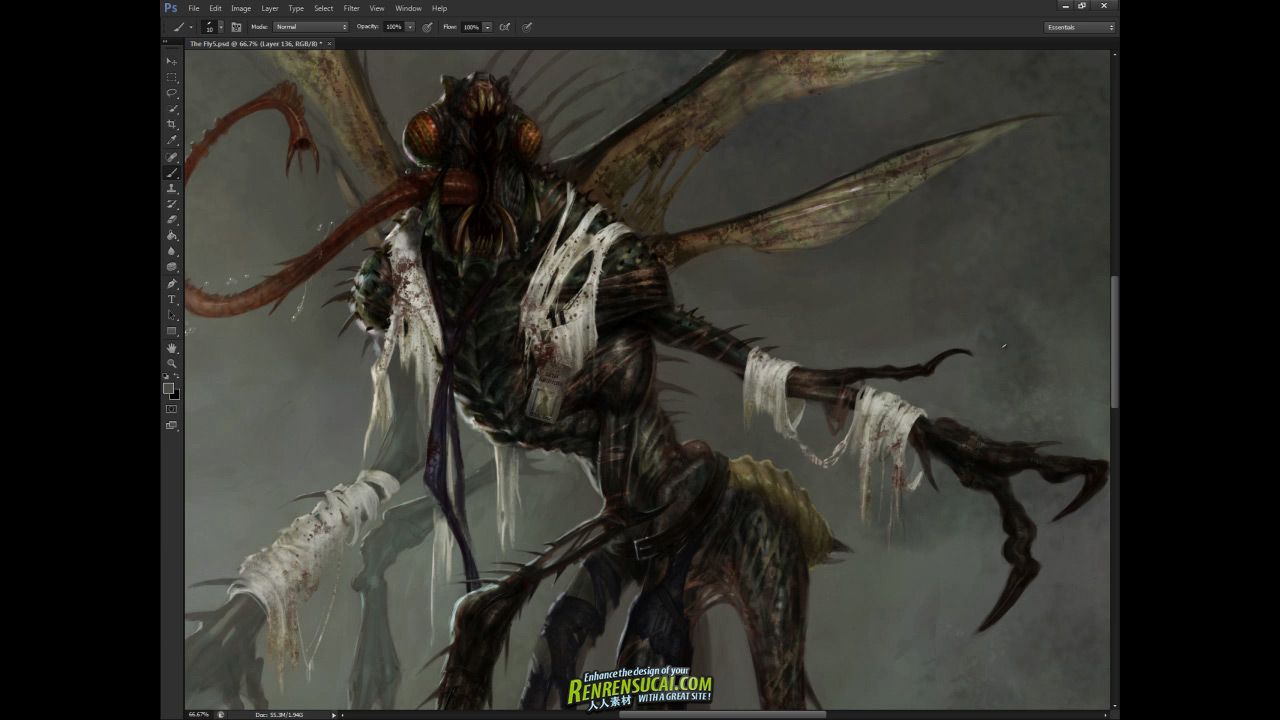The height and width of the screenshot is (720, 1280).
Task: Open the View menu
Action: click(x=377, y=8)
